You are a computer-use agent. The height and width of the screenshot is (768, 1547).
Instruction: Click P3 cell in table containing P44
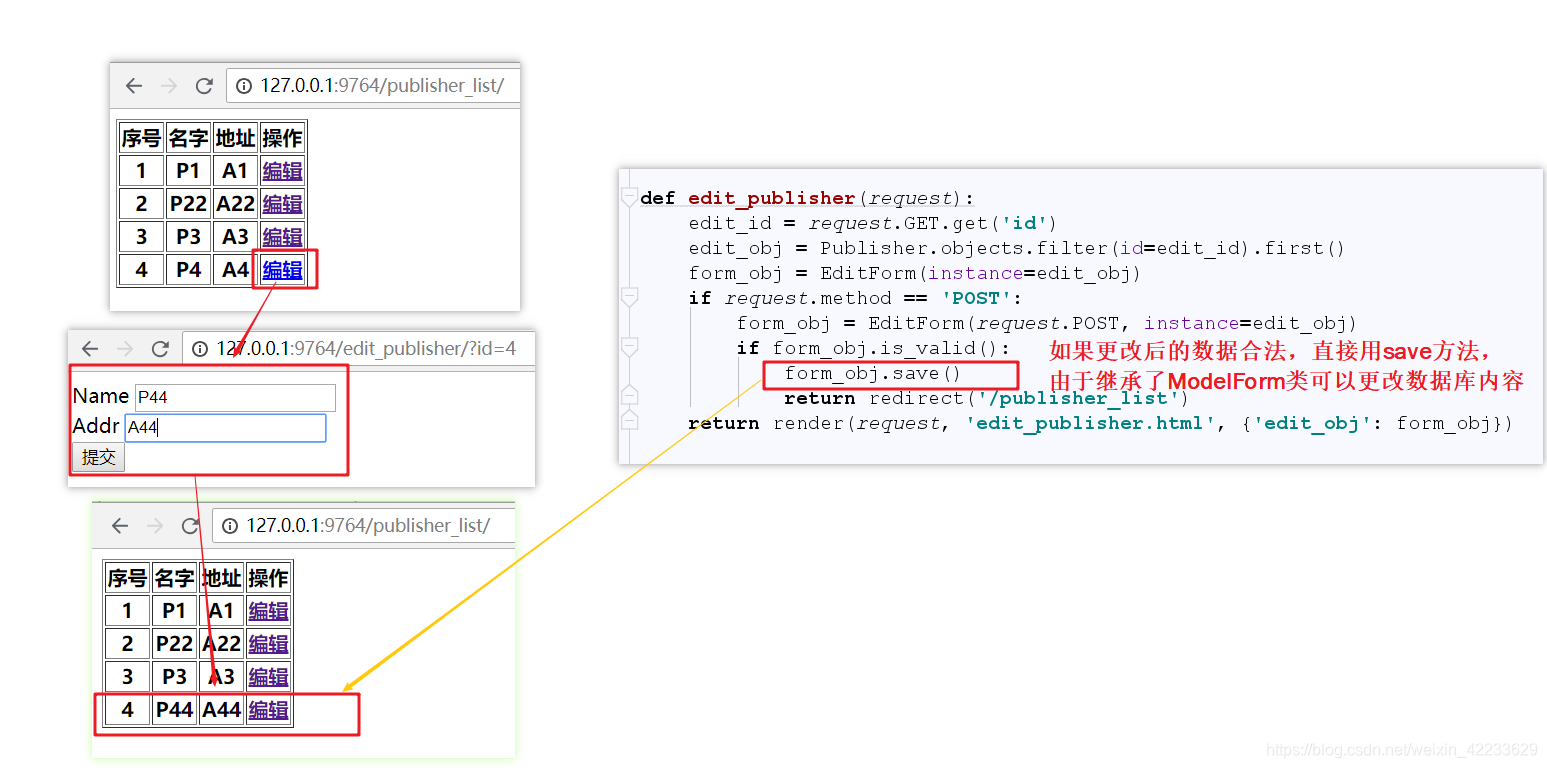pos(174,677)
